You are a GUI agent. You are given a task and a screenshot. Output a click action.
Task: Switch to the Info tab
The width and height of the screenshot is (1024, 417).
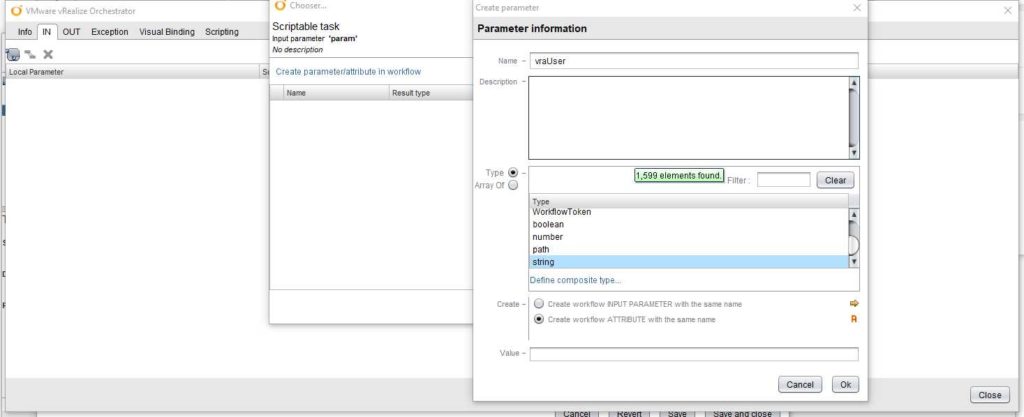(x=25, y=31)
